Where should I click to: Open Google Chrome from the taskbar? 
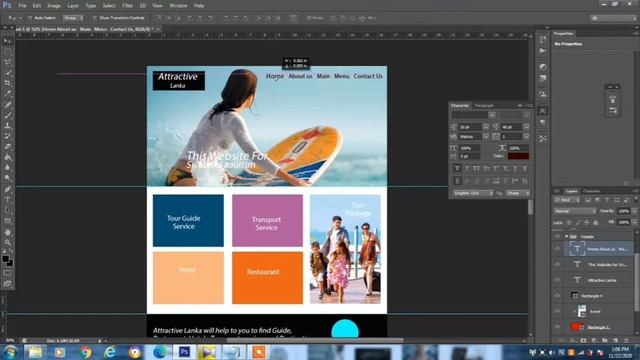86,352
